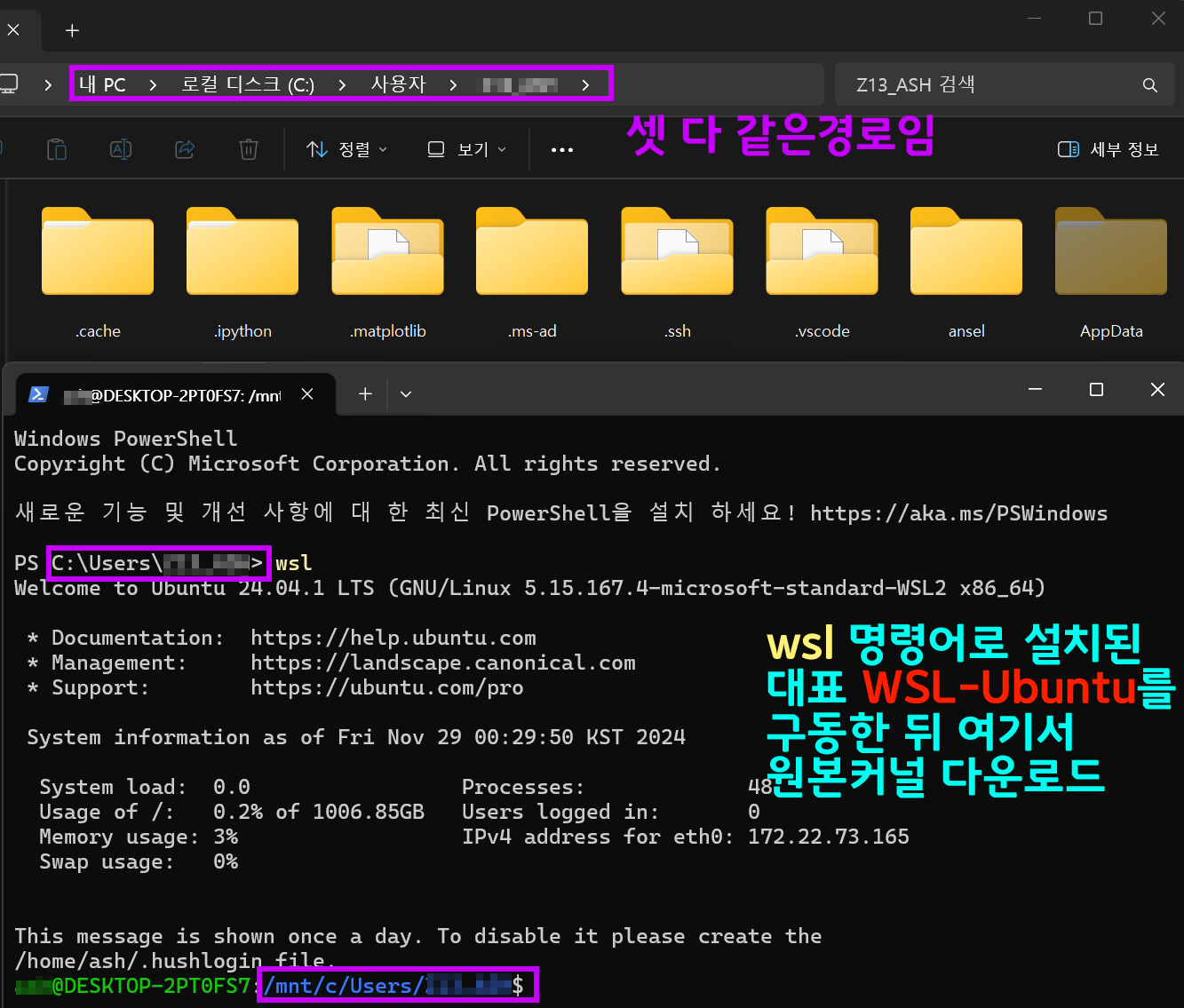Open the ansel folder
The height and width of the screenshot is (1008, 1184).
(x=966, y=274)
